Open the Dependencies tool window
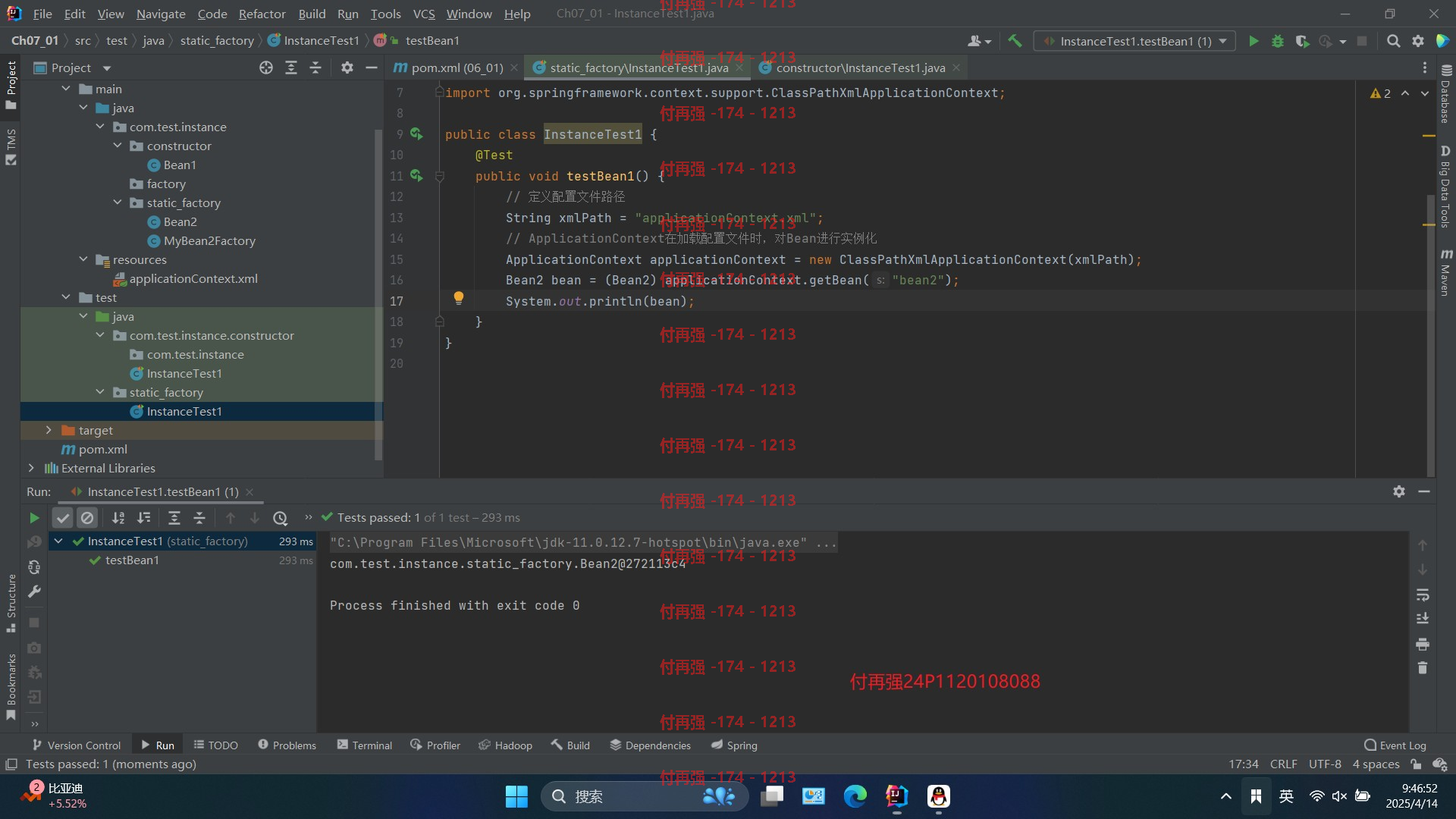The width and height of the screenshot is (1456, 819). point(651,745)
